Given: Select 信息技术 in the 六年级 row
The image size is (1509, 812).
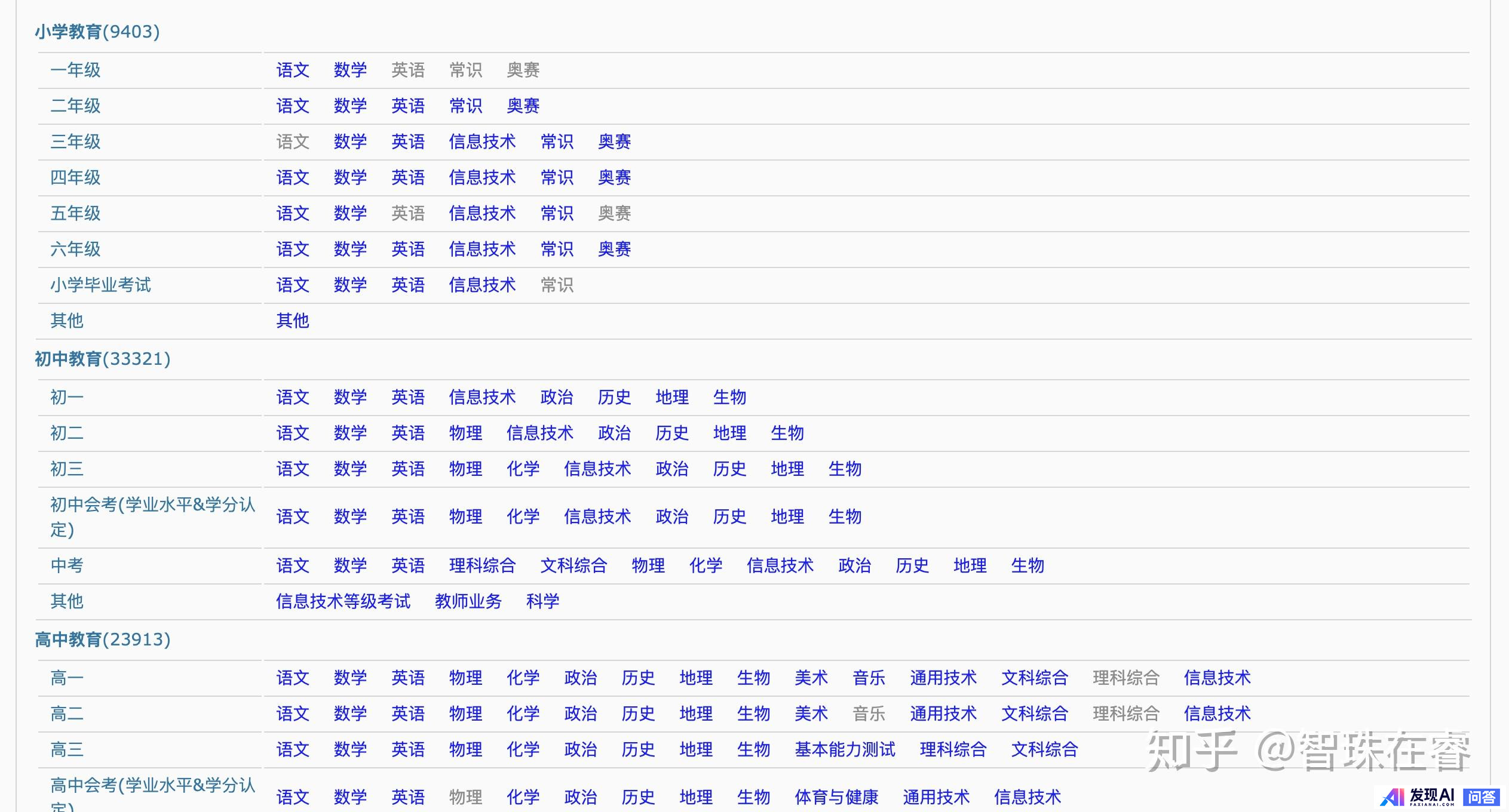Looking at the screenshot, I should [x=482, y=250].
